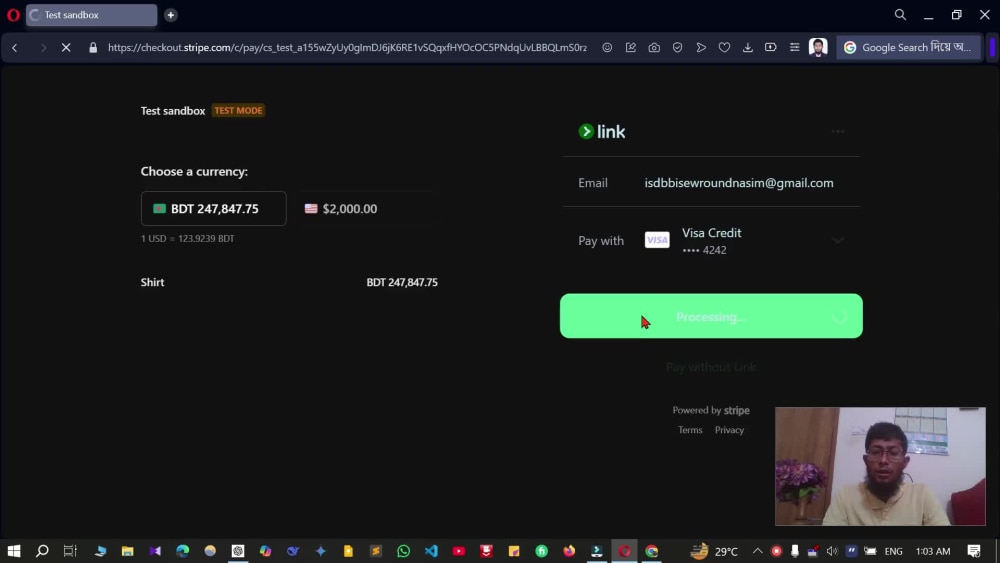Open the Terms link
Image resolution: width=1000 pixels, height=563 pixels.
pos(690,430)
